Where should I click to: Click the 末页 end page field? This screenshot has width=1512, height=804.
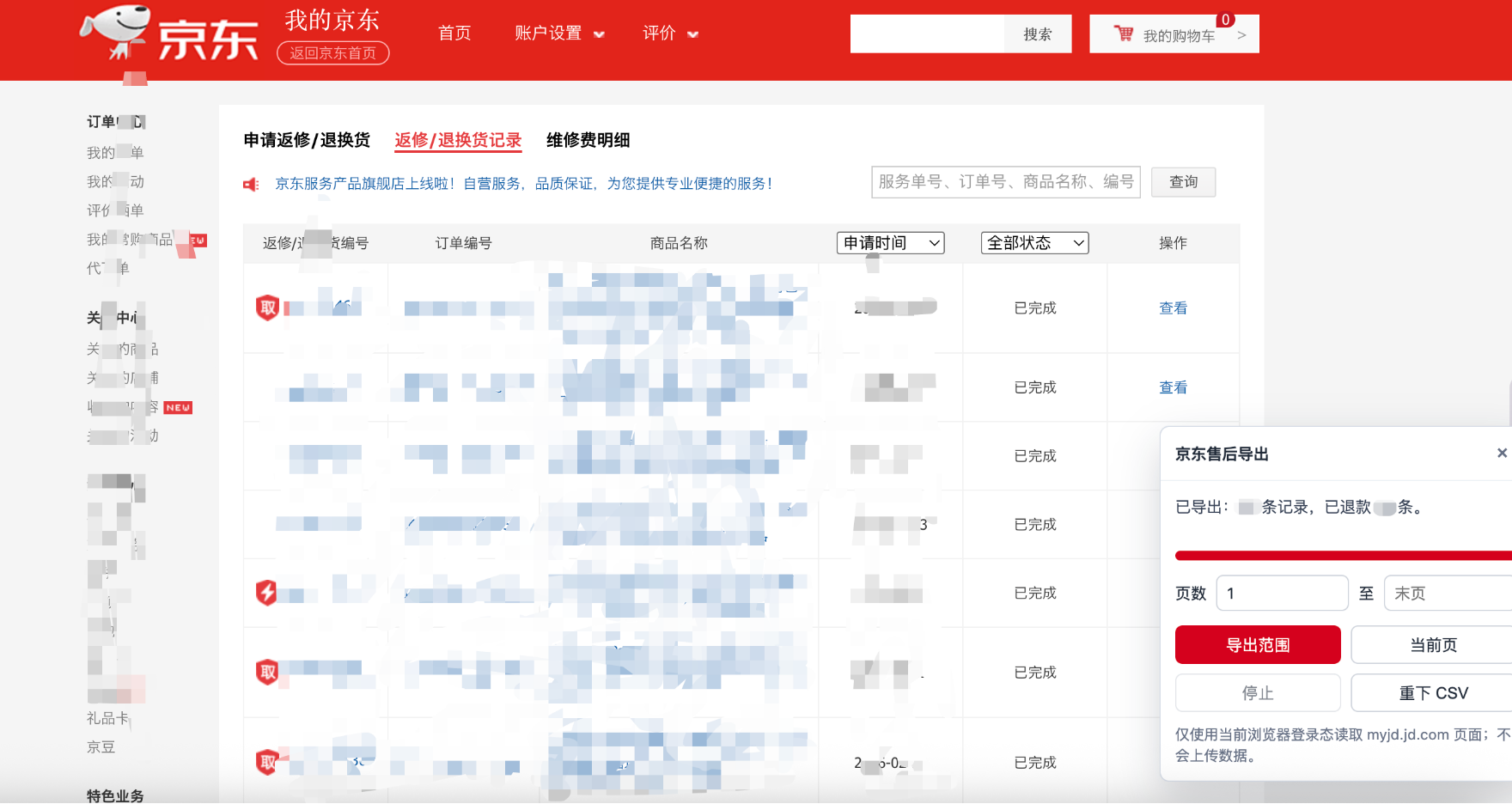[1448, 594]
